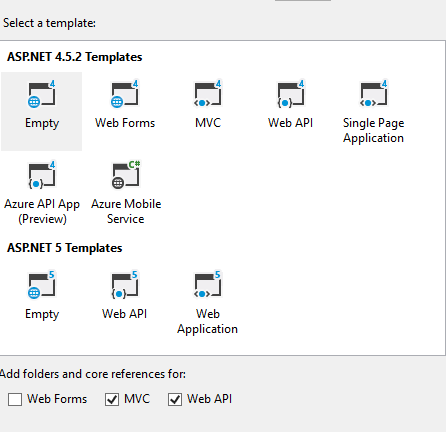
Task: Uncheck the MVC references checkbox
Action: (x=112, y=399)
